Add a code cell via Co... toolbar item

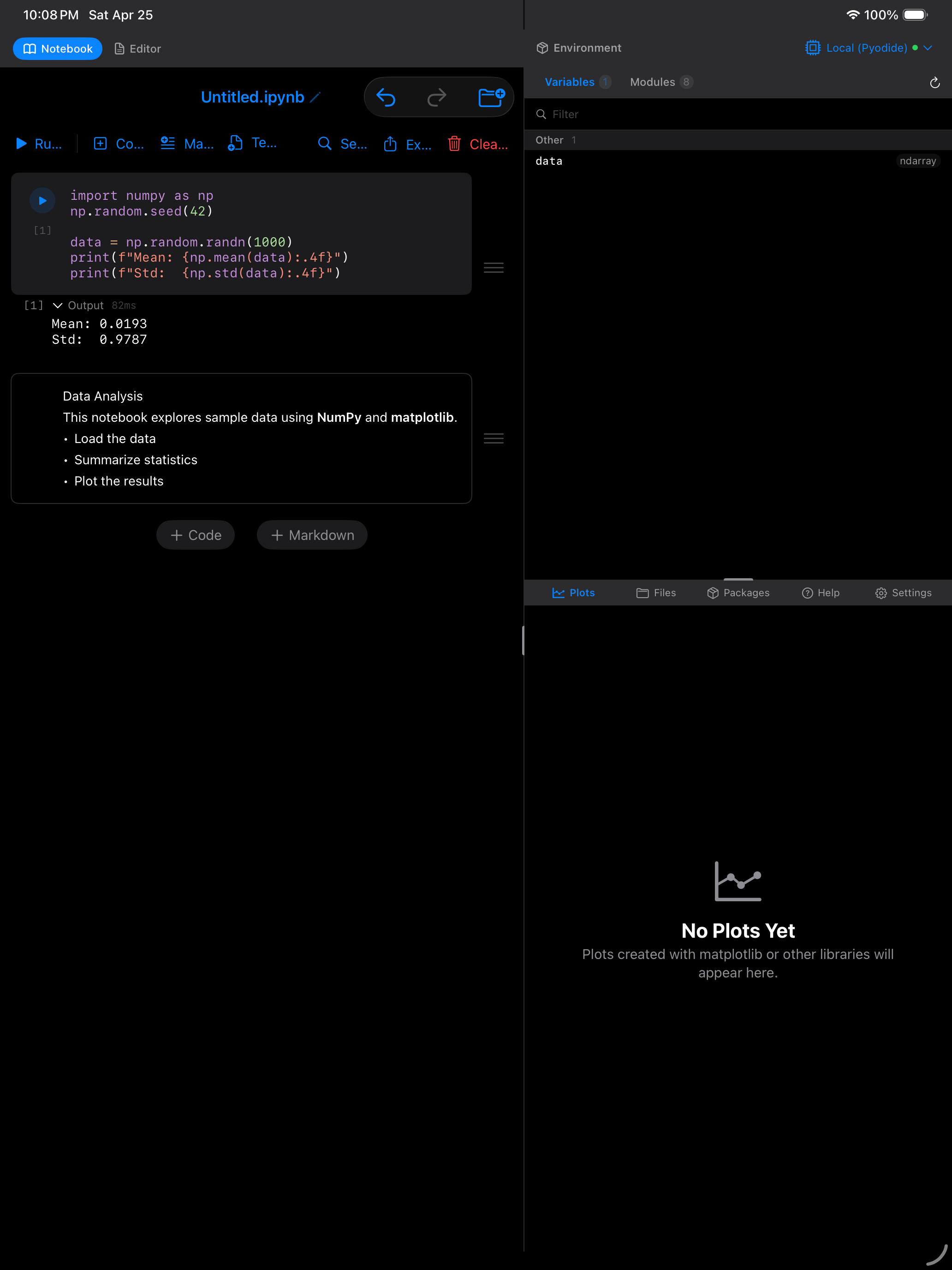click(119, 144)
